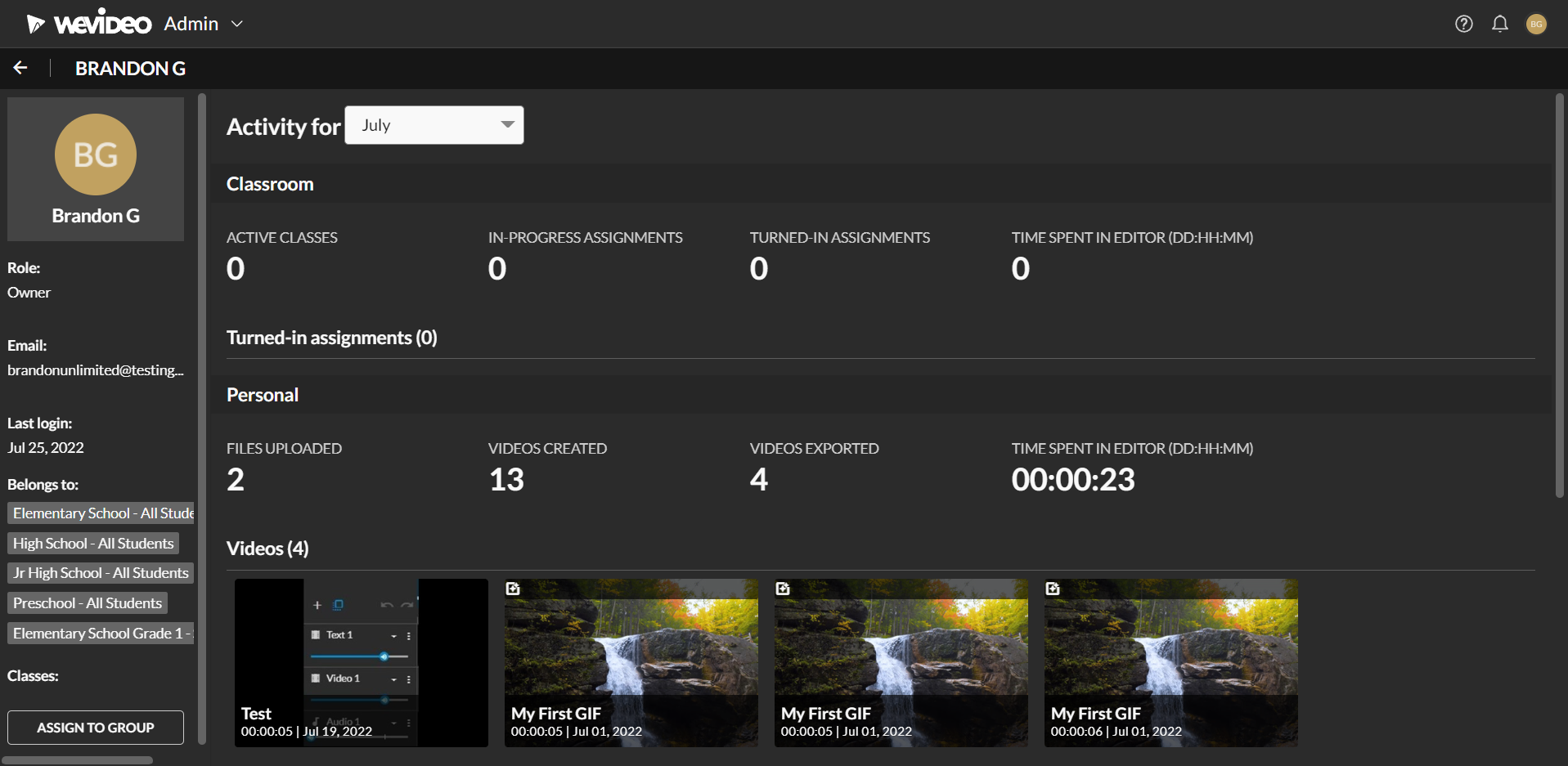
Task: Click the sidebar horizontal scrollbar
Action: (77, 760)
